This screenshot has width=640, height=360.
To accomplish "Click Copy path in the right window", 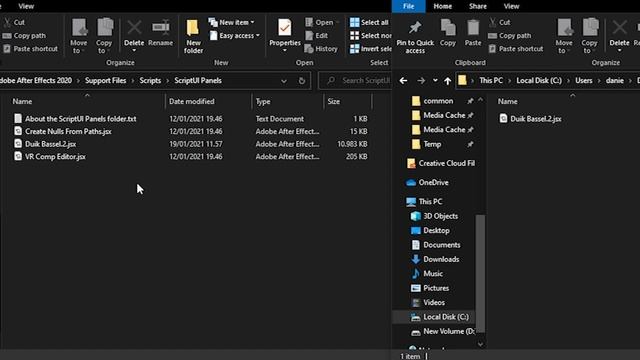I will (x=509, y=36).
